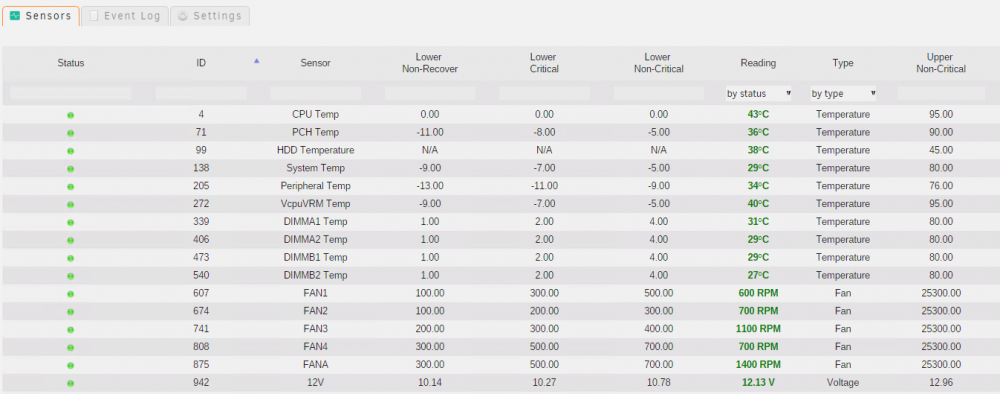The width and height of the screenshot is (1000, 394).
Task: Select the 'CPU Temp' sensor name
Action: click(x=316, y=115)
